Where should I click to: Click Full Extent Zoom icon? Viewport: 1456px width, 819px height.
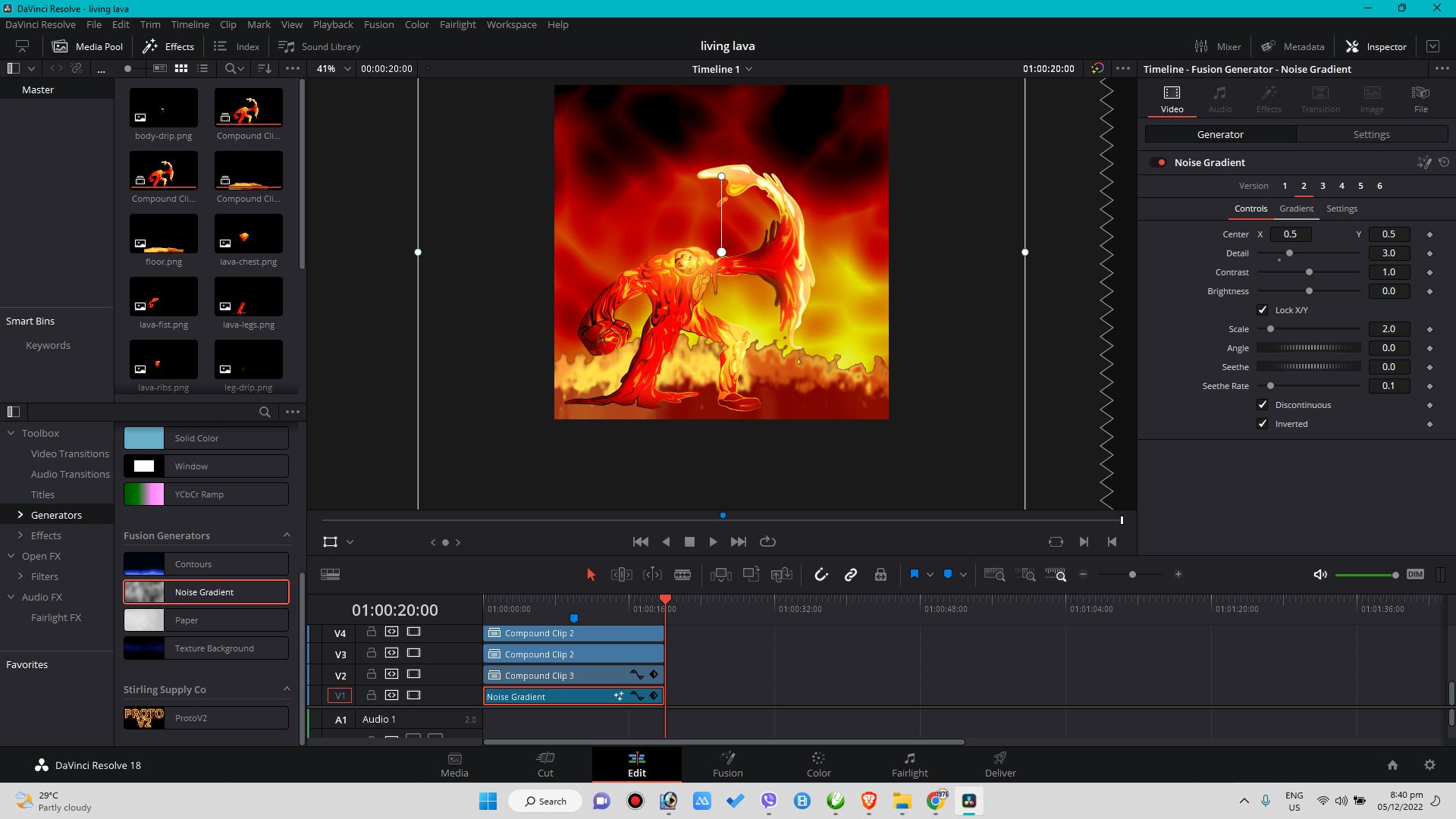pos(994,575)
